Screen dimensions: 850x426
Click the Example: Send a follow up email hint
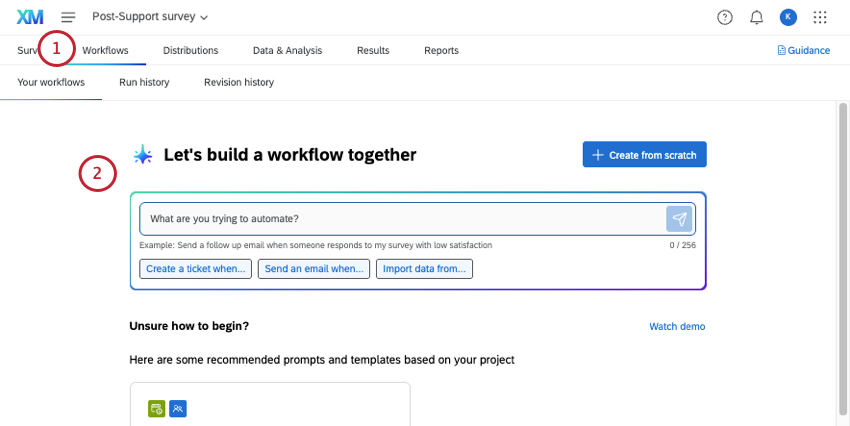(316, 246)
